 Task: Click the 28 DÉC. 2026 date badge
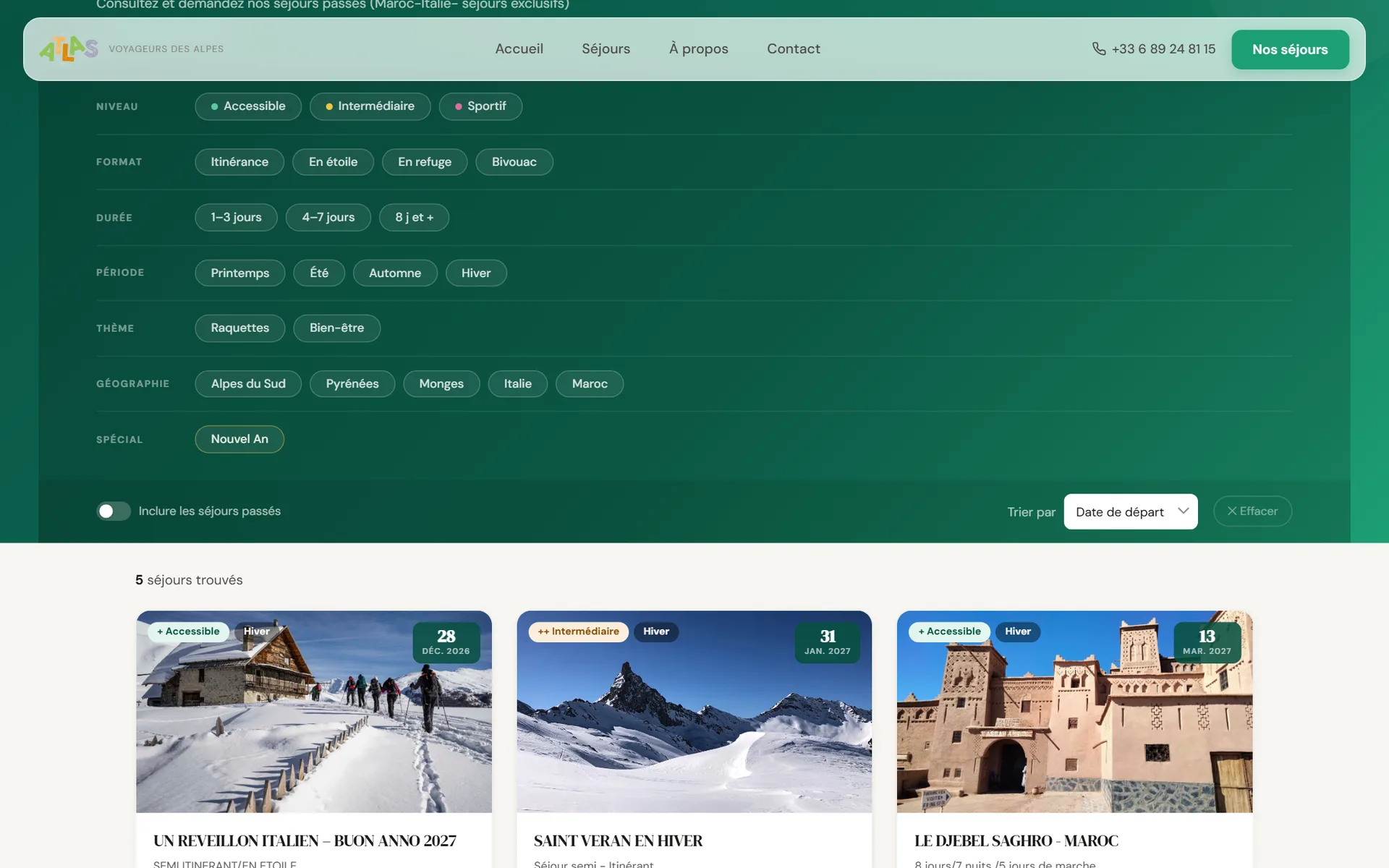pyautogui.click(x=446, y=642)
